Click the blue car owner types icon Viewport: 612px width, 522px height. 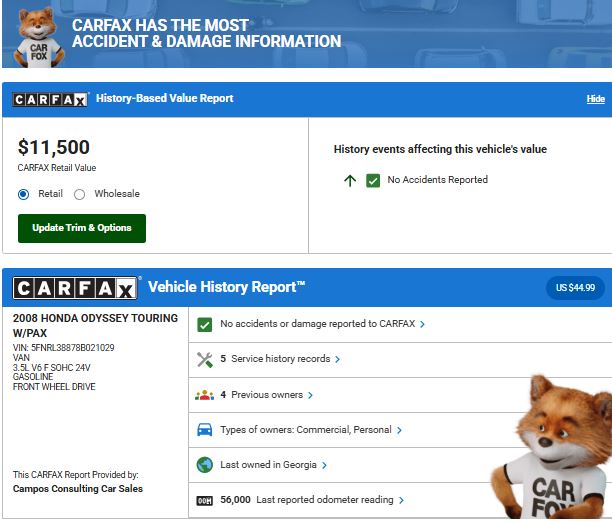(205, 430)
